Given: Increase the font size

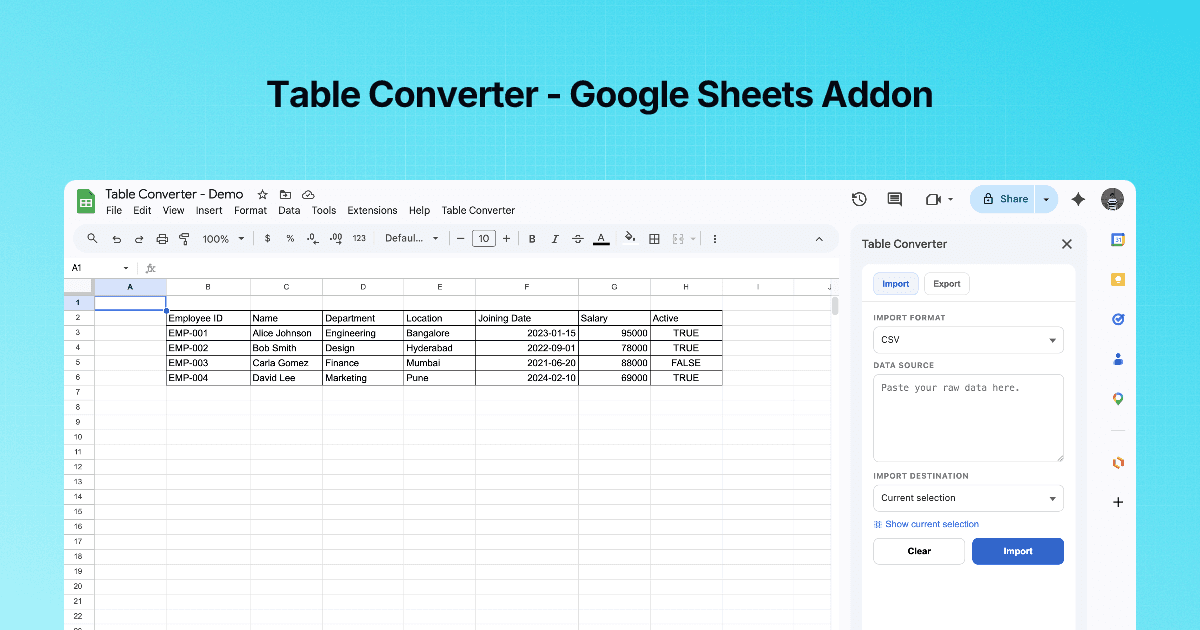Looking at the screenshot, I should (x=507, y=239).
